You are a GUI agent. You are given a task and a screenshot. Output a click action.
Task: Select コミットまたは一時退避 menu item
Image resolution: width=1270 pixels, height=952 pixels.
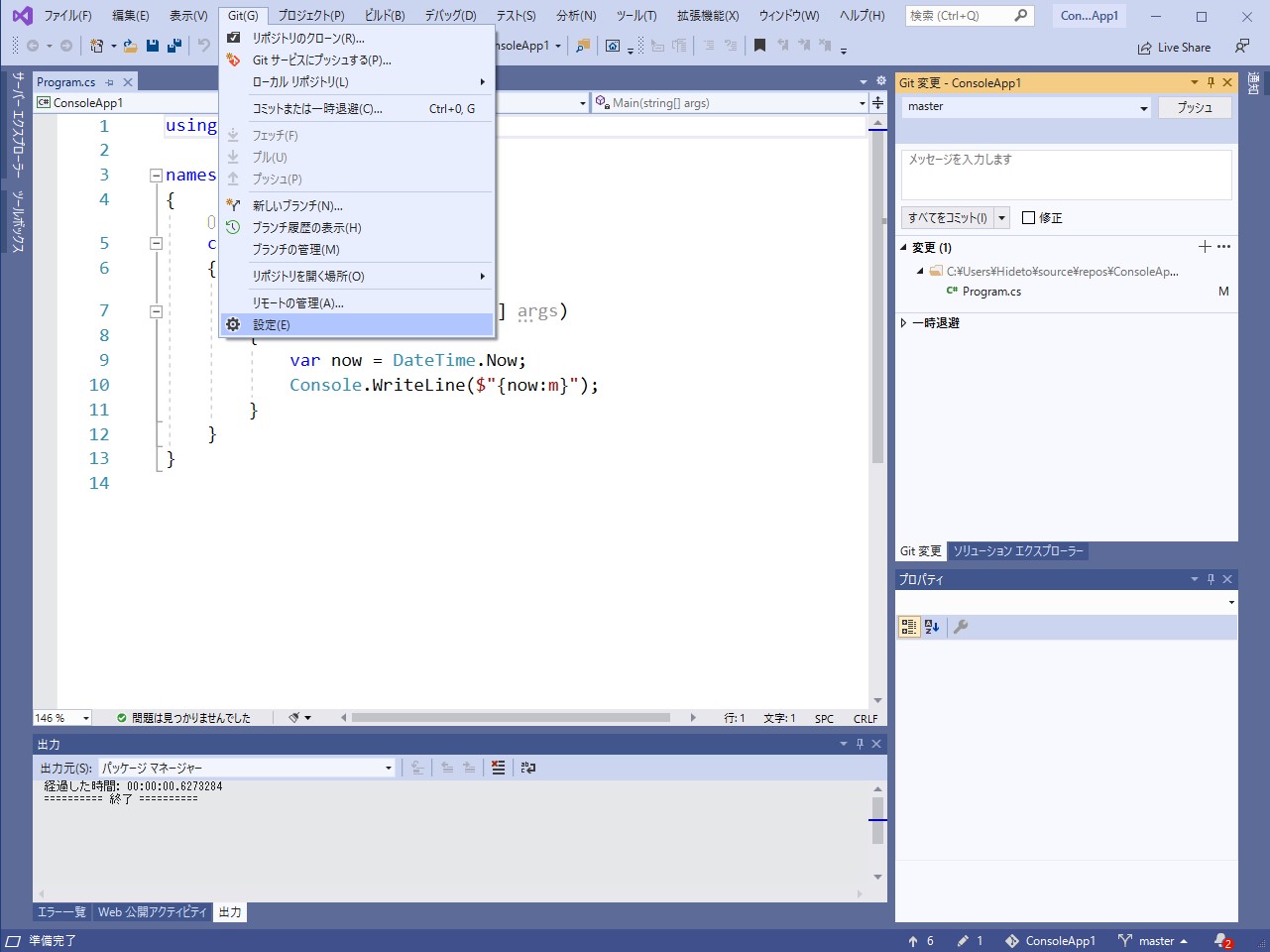[x=357, y=108]
